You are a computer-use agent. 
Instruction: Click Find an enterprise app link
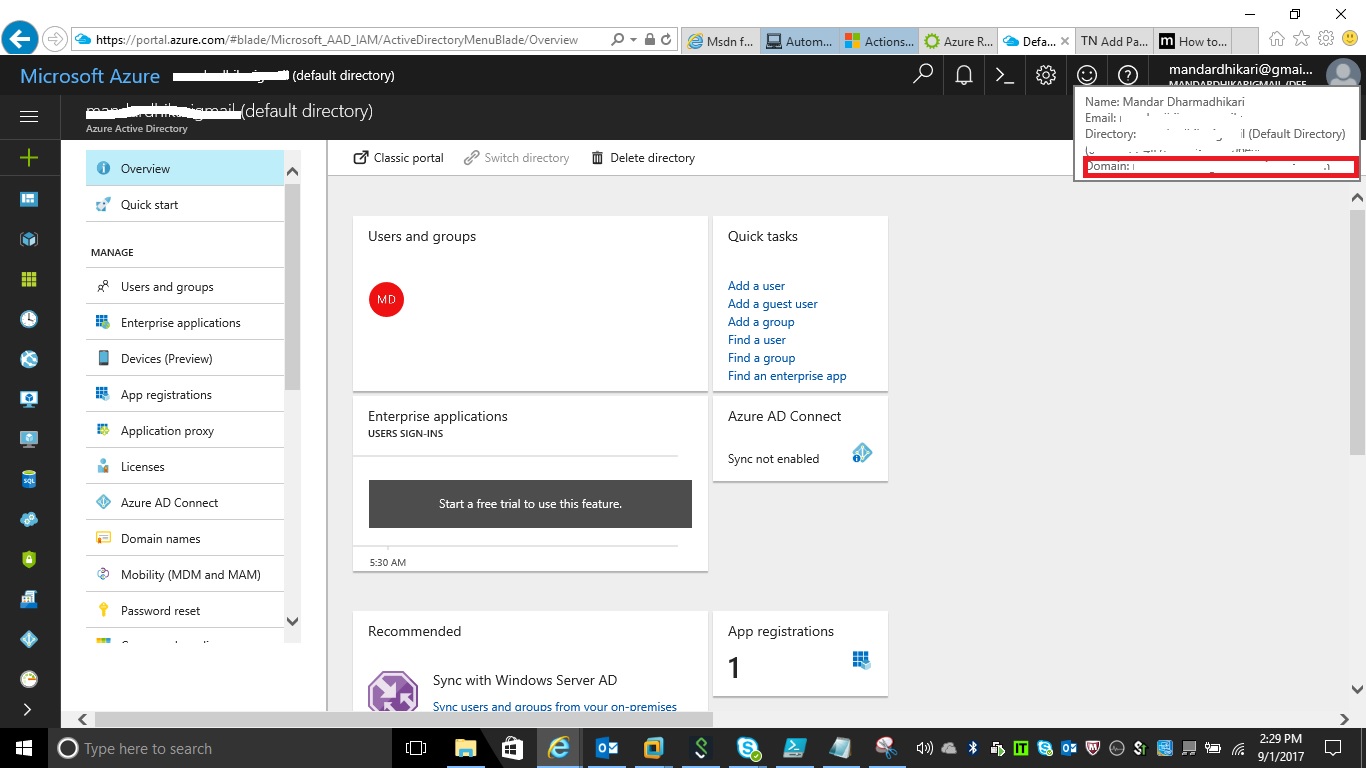787,376
